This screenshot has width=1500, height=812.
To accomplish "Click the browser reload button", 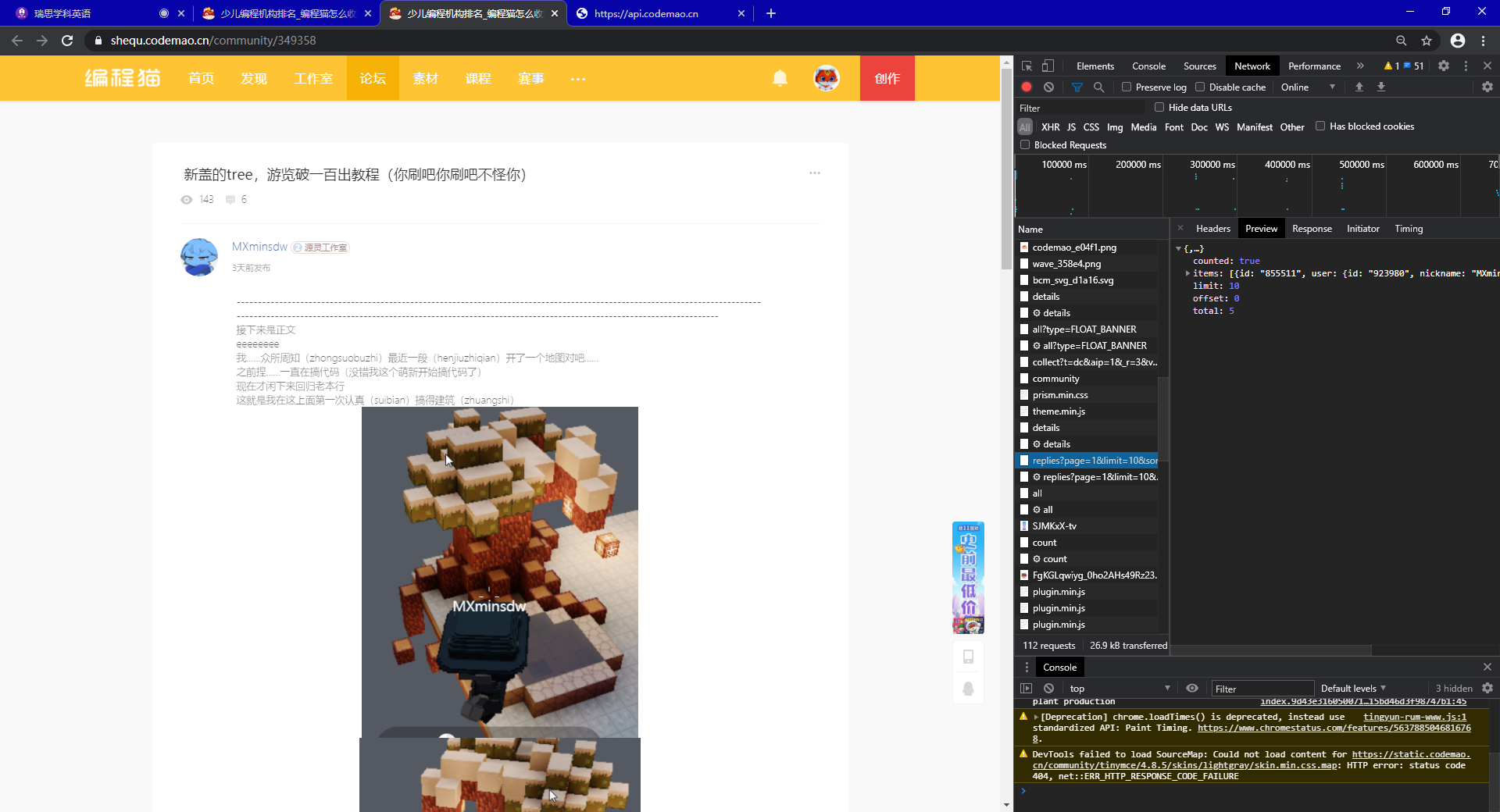I will coord(67,41).
